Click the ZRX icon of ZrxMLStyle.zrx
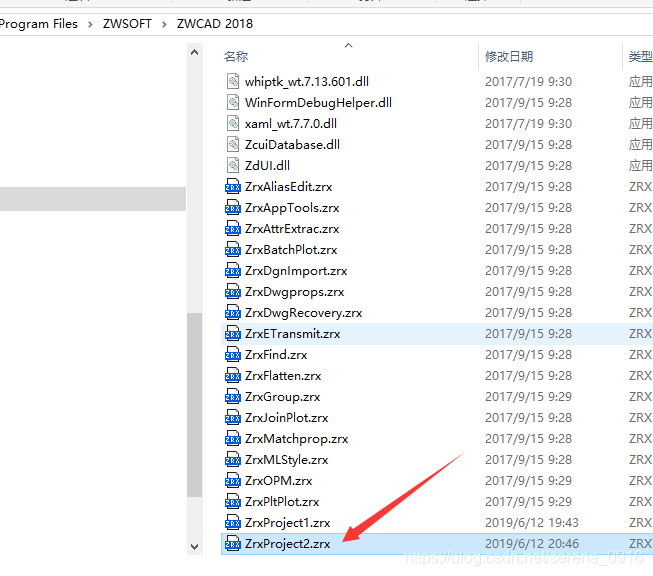The image size is (653, 576). click(x=233, y=459)
